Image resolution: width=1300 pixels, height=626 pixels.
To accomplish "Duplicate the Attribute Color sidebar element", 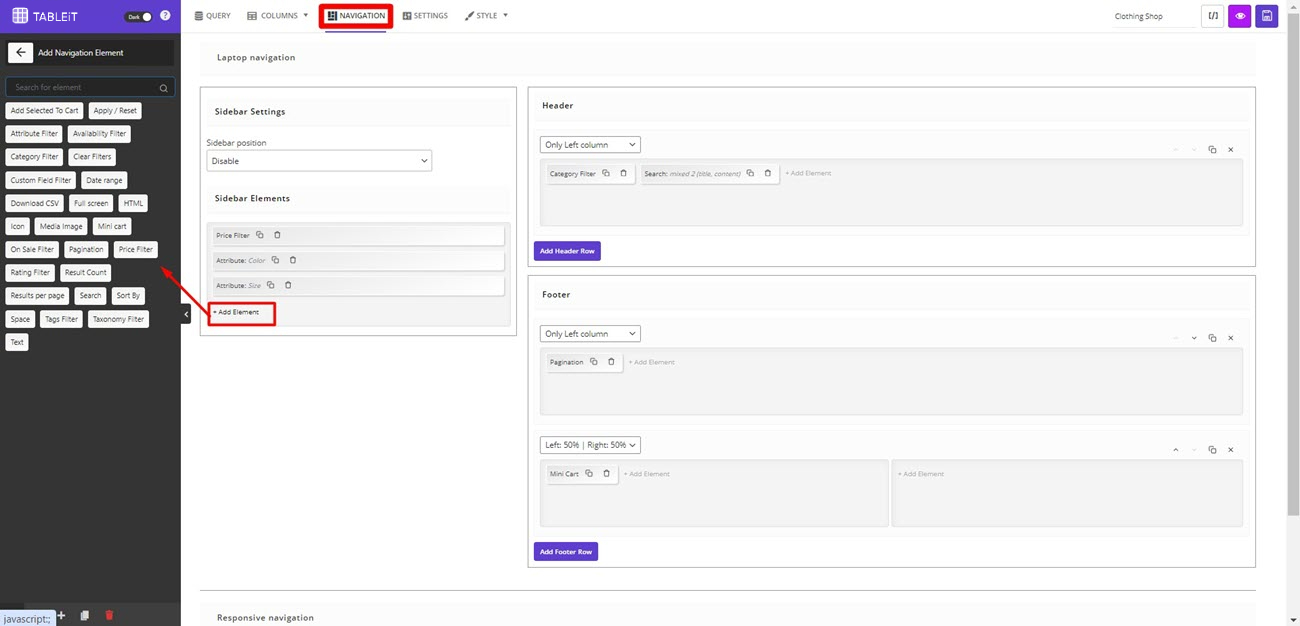I will pos(276,260).
